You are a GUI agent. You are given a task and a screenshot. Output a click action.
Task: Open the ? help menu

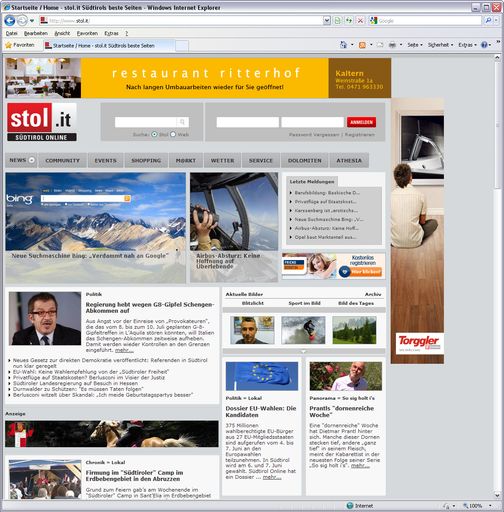pos(127,33)
